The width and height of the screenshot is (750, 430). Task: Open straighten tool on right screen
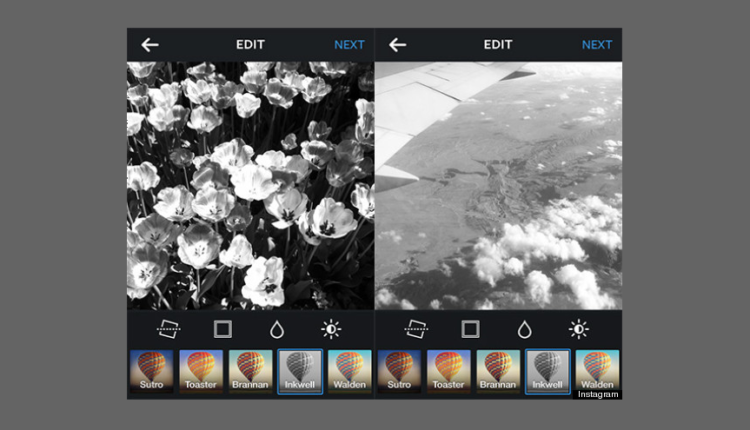tap(416, 329)
